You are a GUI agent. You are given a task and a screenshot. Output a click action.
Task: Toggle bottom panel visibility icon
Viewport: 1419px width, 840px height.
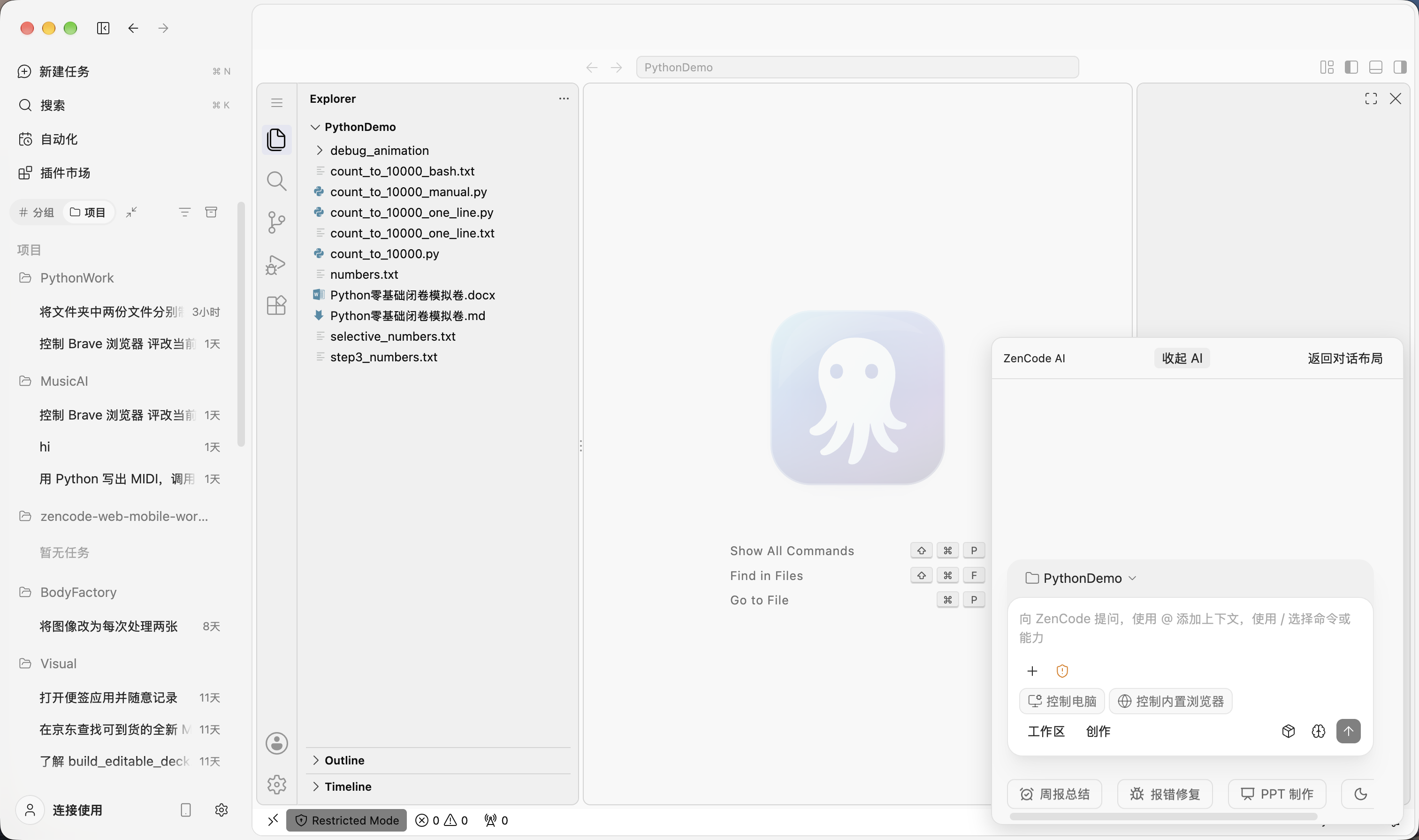click(1375, 68)
